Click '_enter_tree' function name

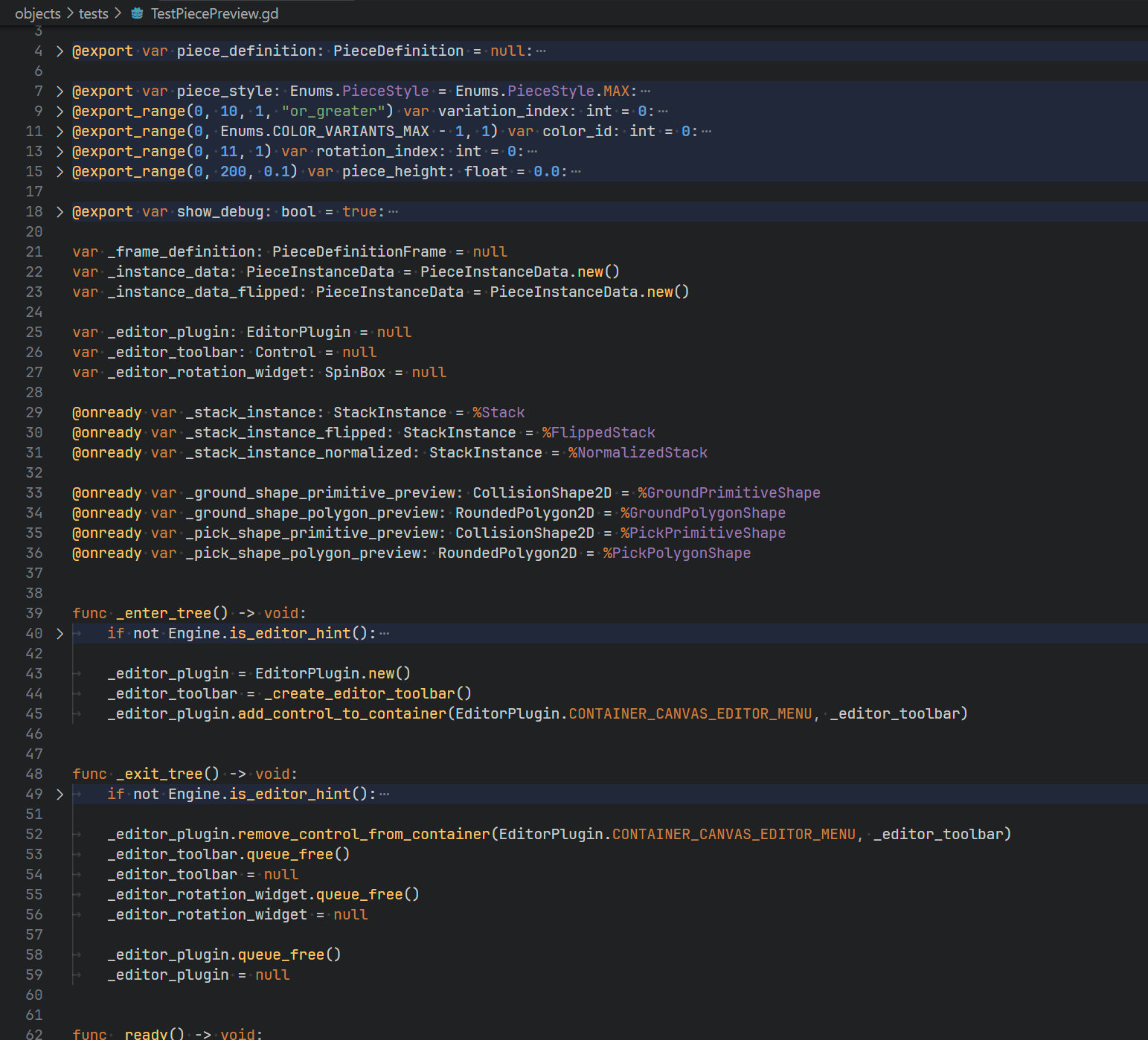click(x=164, y=614)
